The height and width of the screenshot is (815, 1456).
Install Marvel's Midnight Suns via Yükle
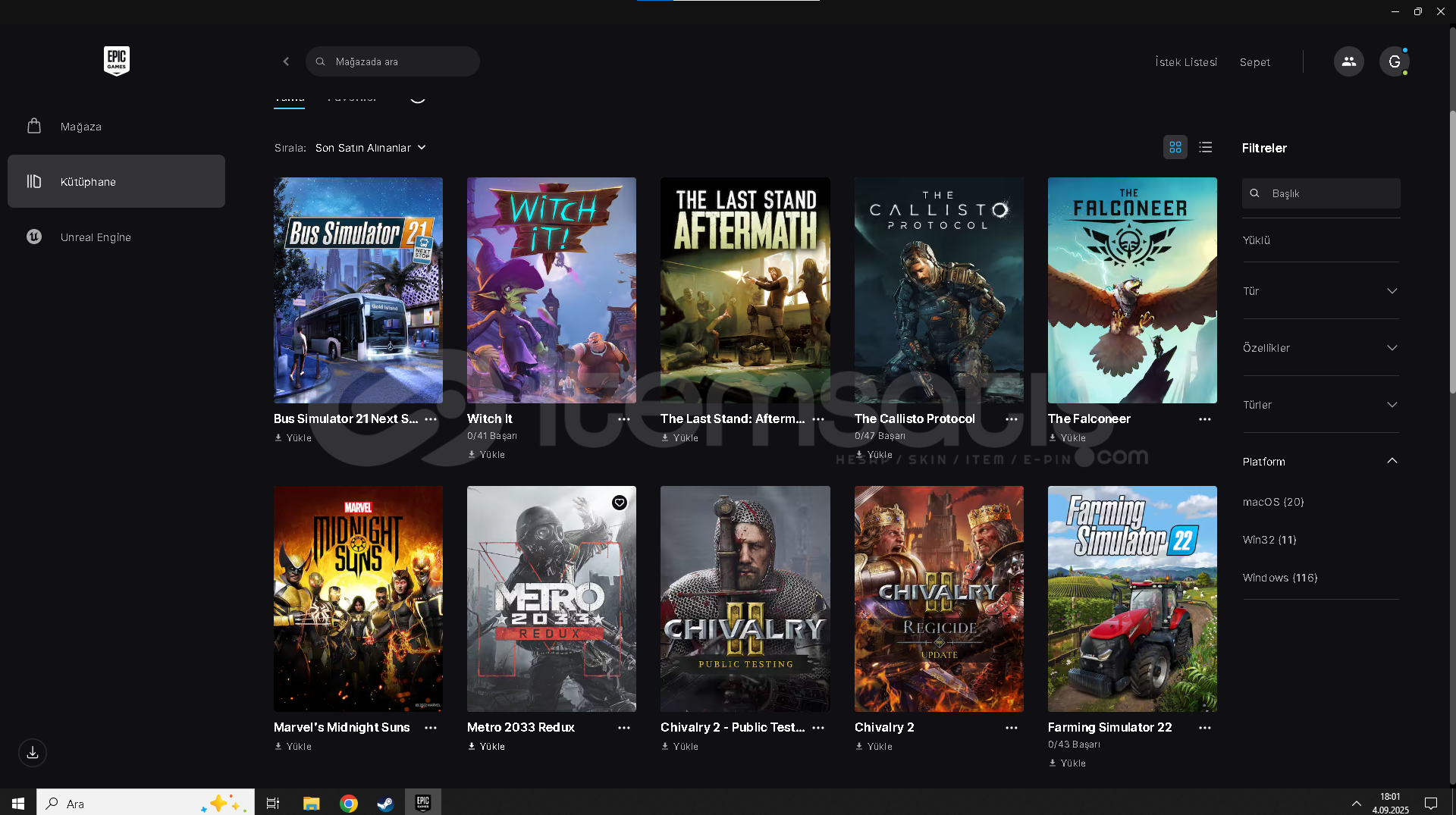[x=293, y=747]
